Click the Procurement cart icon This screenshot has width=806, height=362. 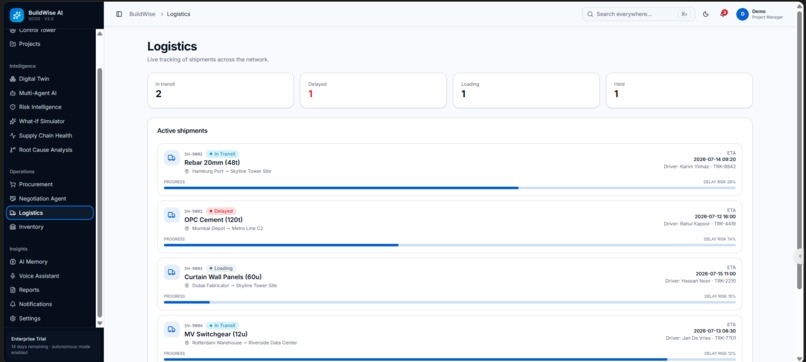pos(13,184)
